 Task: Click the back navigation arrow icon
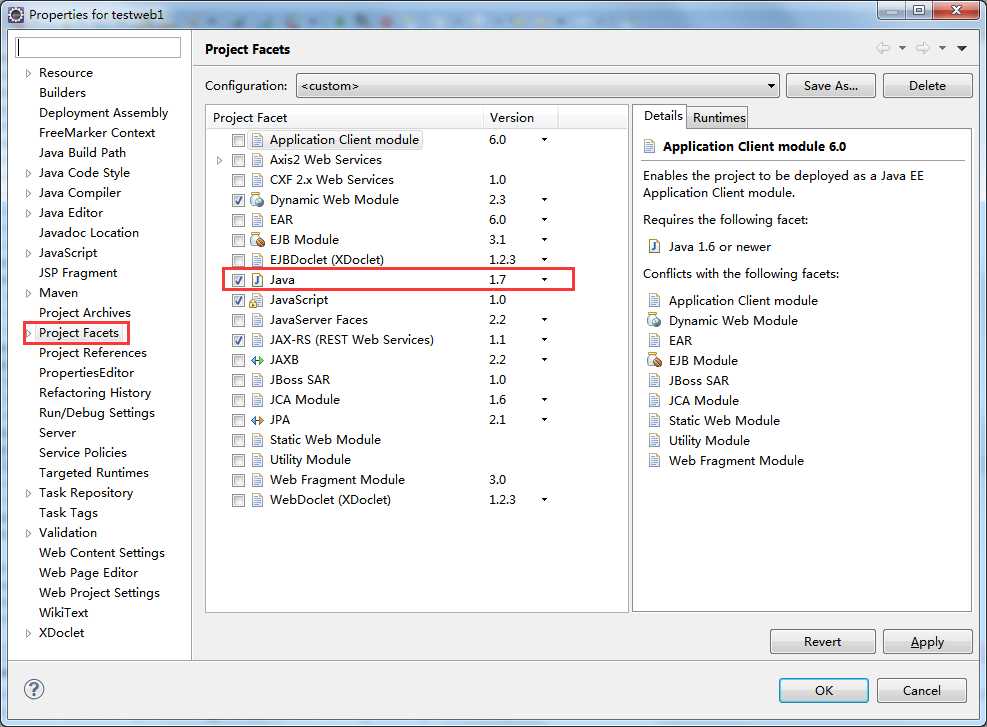[x=883, y=48]
